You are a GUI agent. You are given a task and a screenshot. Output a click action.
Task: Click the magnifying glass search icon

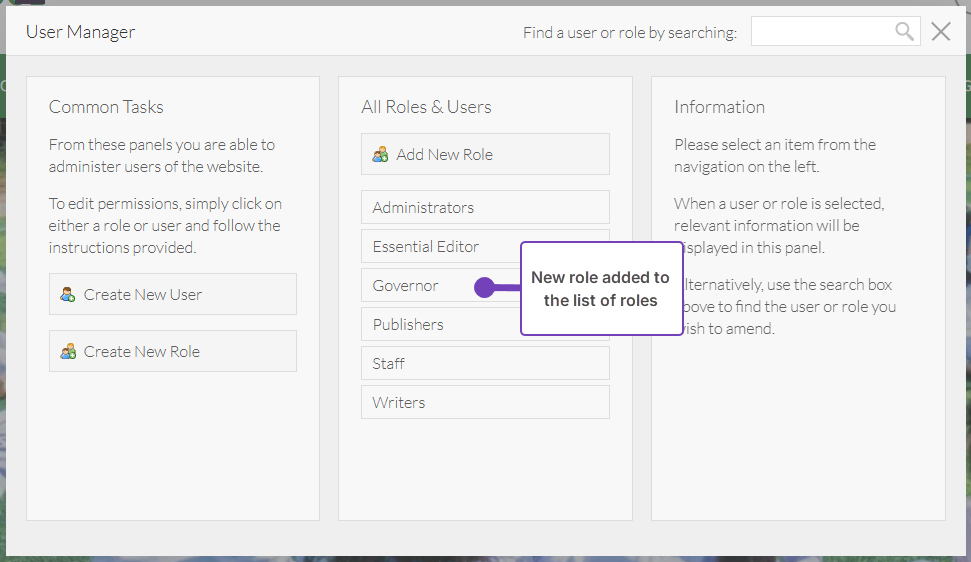click(904, 32)
